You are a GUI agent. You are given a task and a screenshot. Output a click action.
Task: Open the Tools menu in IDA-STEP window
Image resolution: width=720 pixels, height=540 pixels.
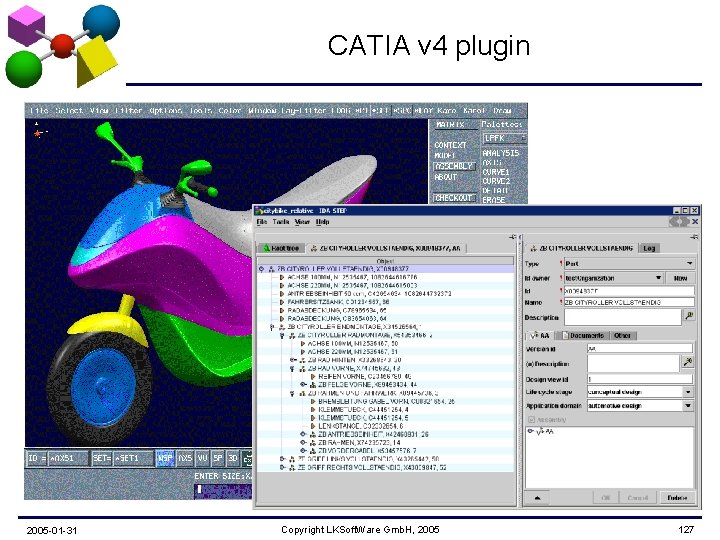(281, 222)
